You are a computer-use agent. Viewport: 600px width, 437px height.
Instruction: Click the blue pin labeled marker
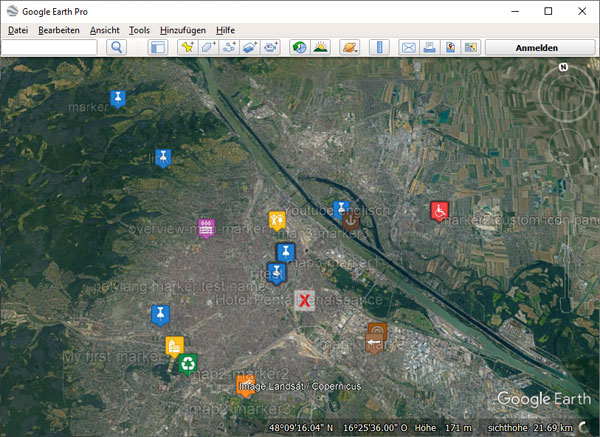point(118,99)
